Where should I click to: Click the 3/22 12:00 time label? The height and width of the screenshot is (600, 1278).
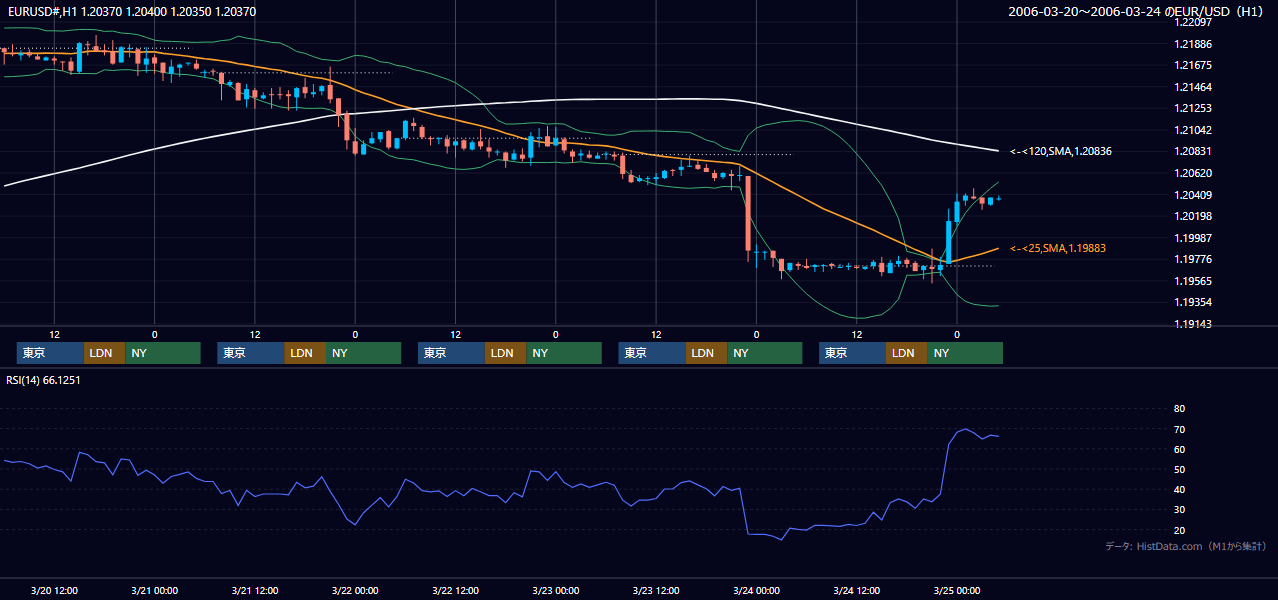coord(455,590)
